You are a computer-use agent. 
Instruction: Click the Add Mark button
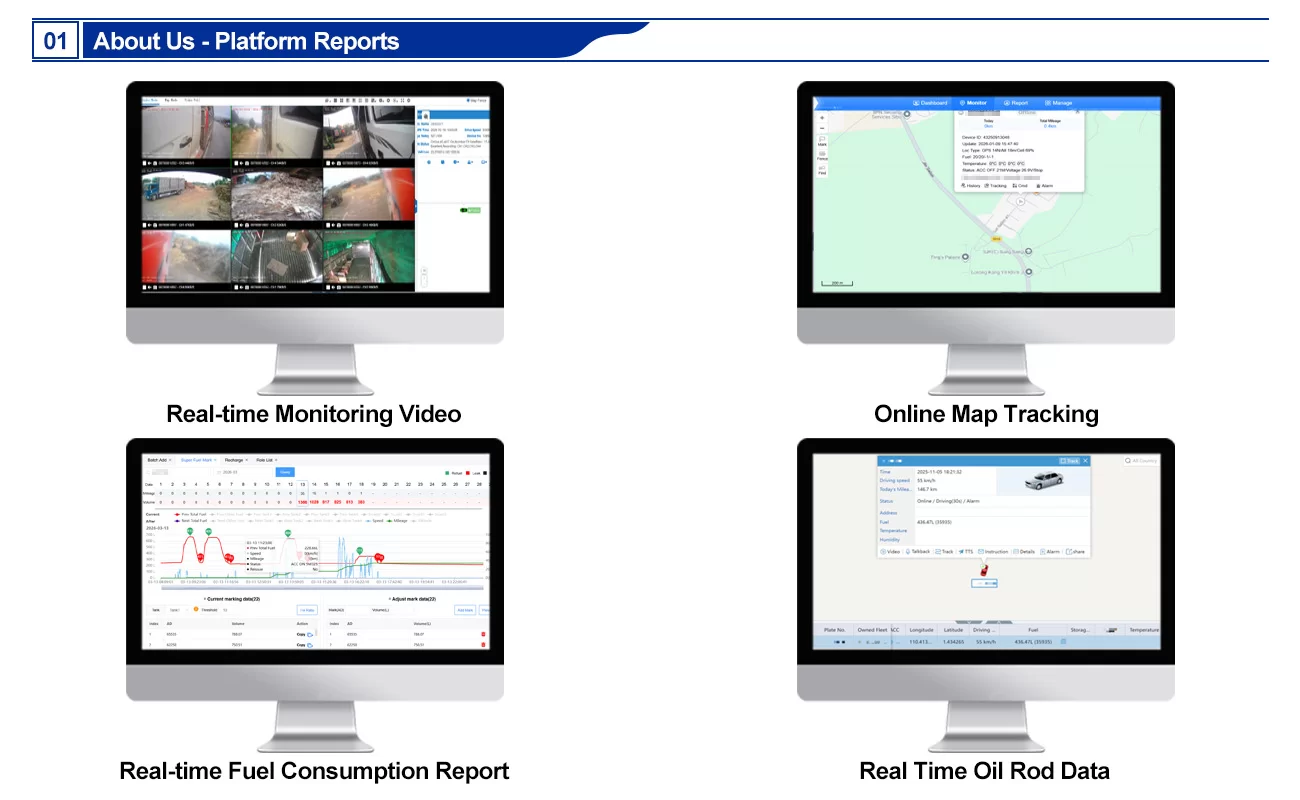(464, 609)
